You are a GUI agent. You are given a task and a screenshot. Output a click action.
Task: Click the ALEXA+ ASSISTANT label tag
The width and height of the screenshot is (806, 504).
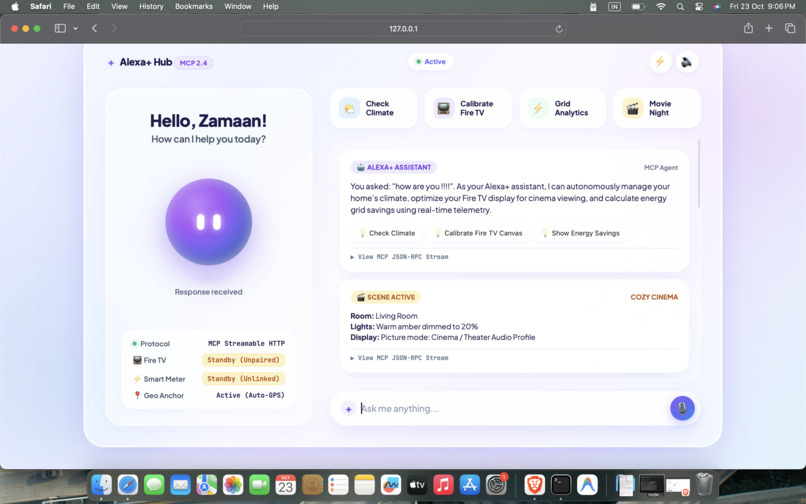[394, 167]
